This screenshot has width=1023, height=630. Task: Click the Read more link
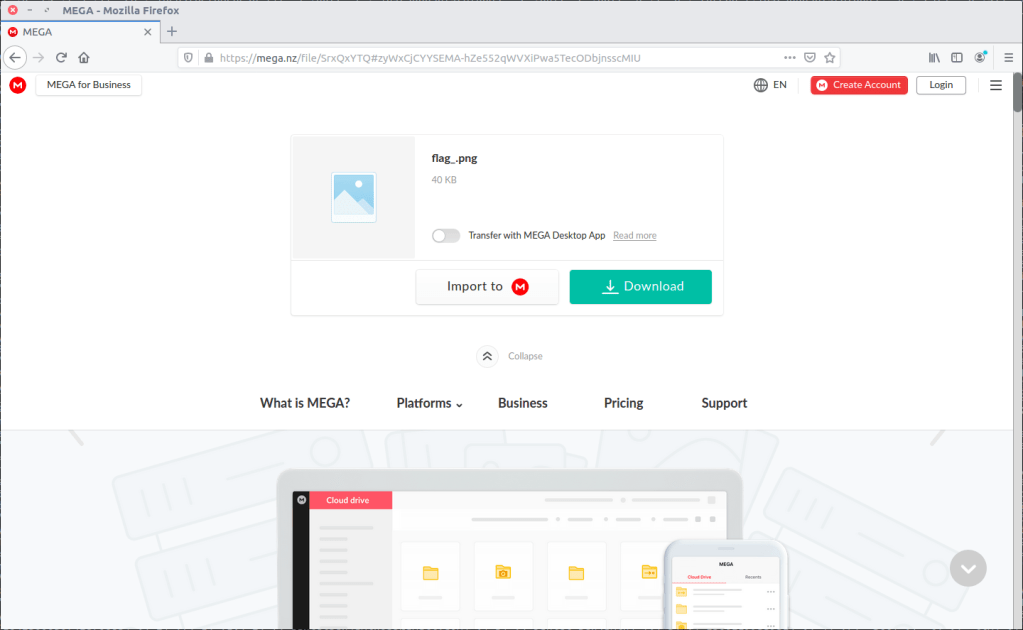(634, 236)
